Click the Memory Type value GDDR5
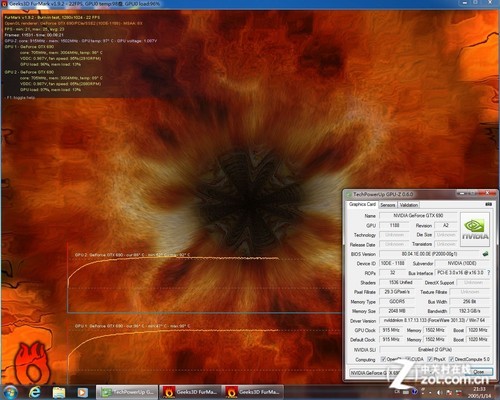 click(397, 301)
